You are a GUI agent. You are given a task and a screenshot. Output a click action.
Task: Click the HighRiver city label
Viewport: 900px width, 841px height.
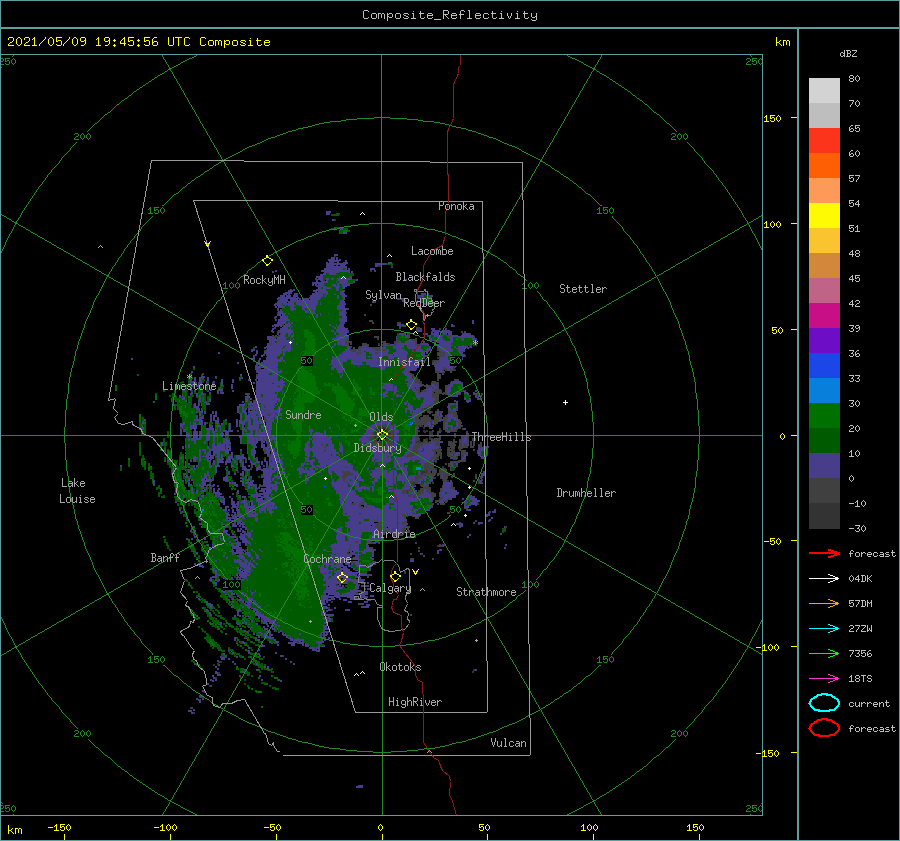pyautogui.click(x=415, y=702)
